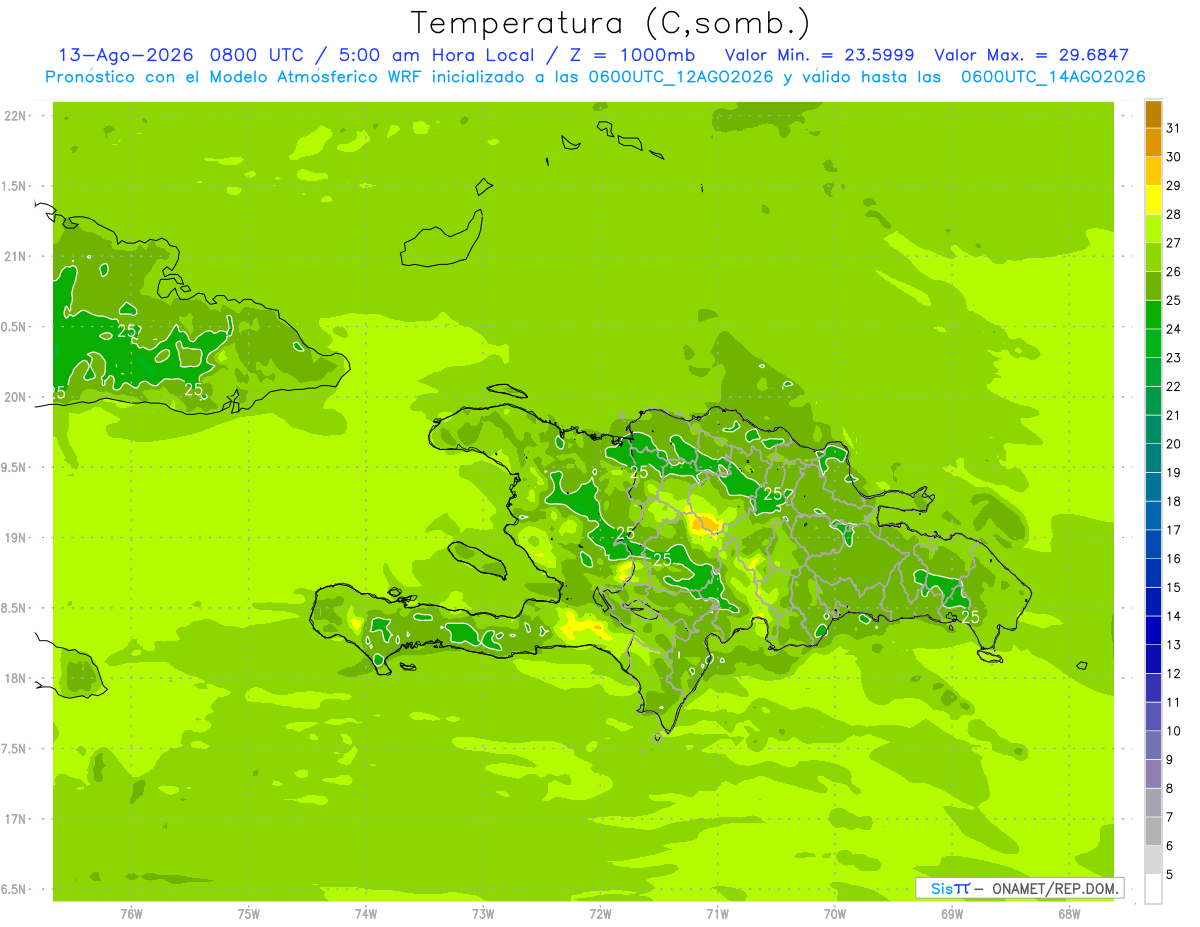This screenshot has width=1200, height=927.
Task: Click the yellow swatch between legend values 27 and 28
Action: pyautogui.click(x=1153, y=229)
